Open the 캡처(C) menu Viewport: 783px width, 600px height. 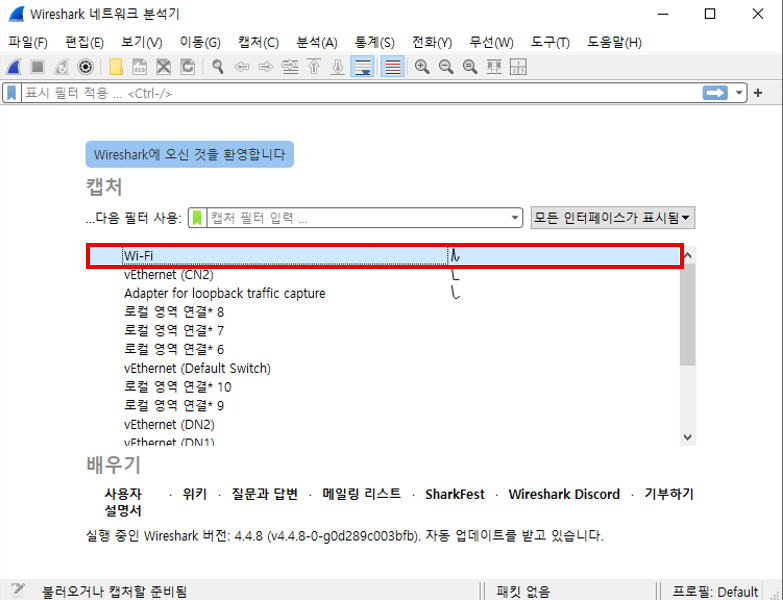pos(258,42)
